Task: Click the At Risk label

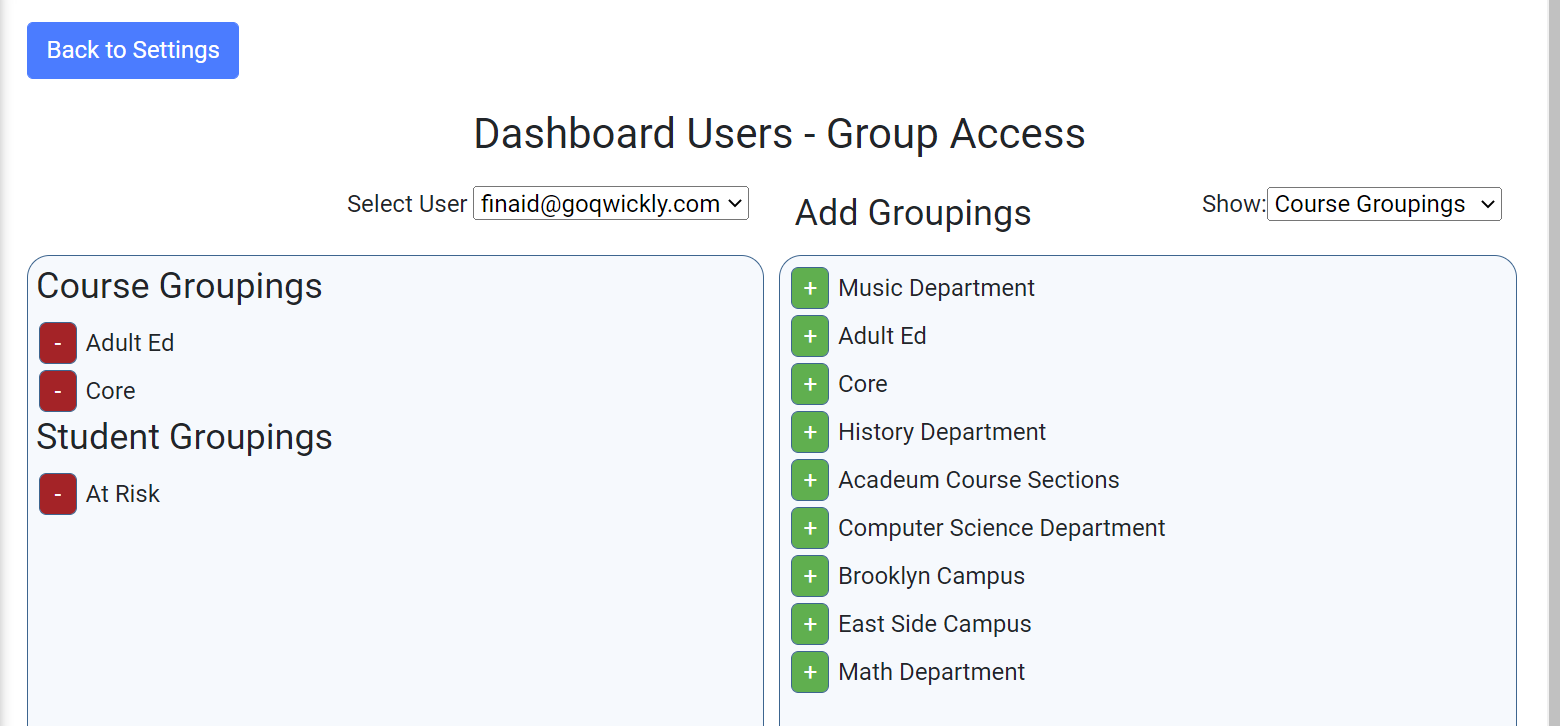Action: click(123, 494)
